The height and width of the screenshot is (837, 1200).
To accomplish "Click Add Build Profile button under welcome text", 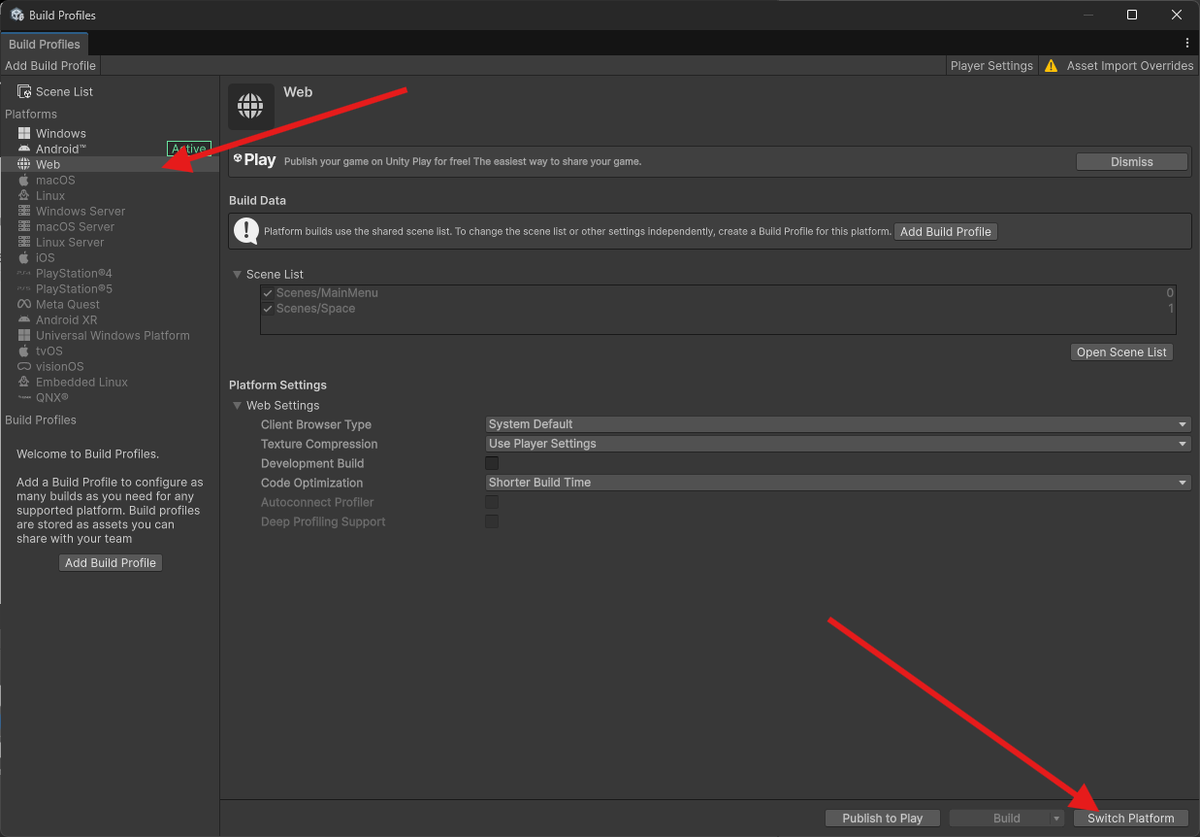I will coord(110,563).
